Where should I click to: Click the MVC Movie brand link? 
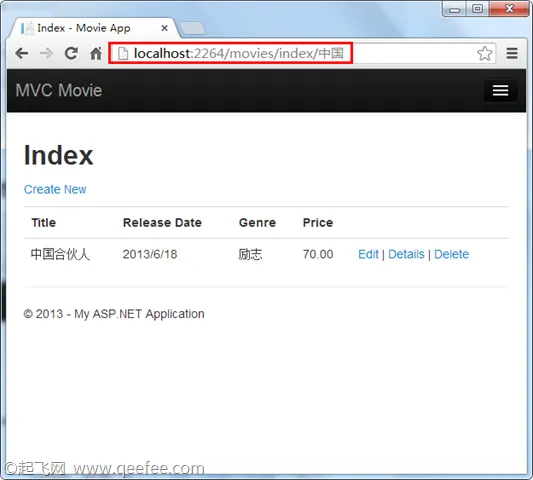pos(59,90)
